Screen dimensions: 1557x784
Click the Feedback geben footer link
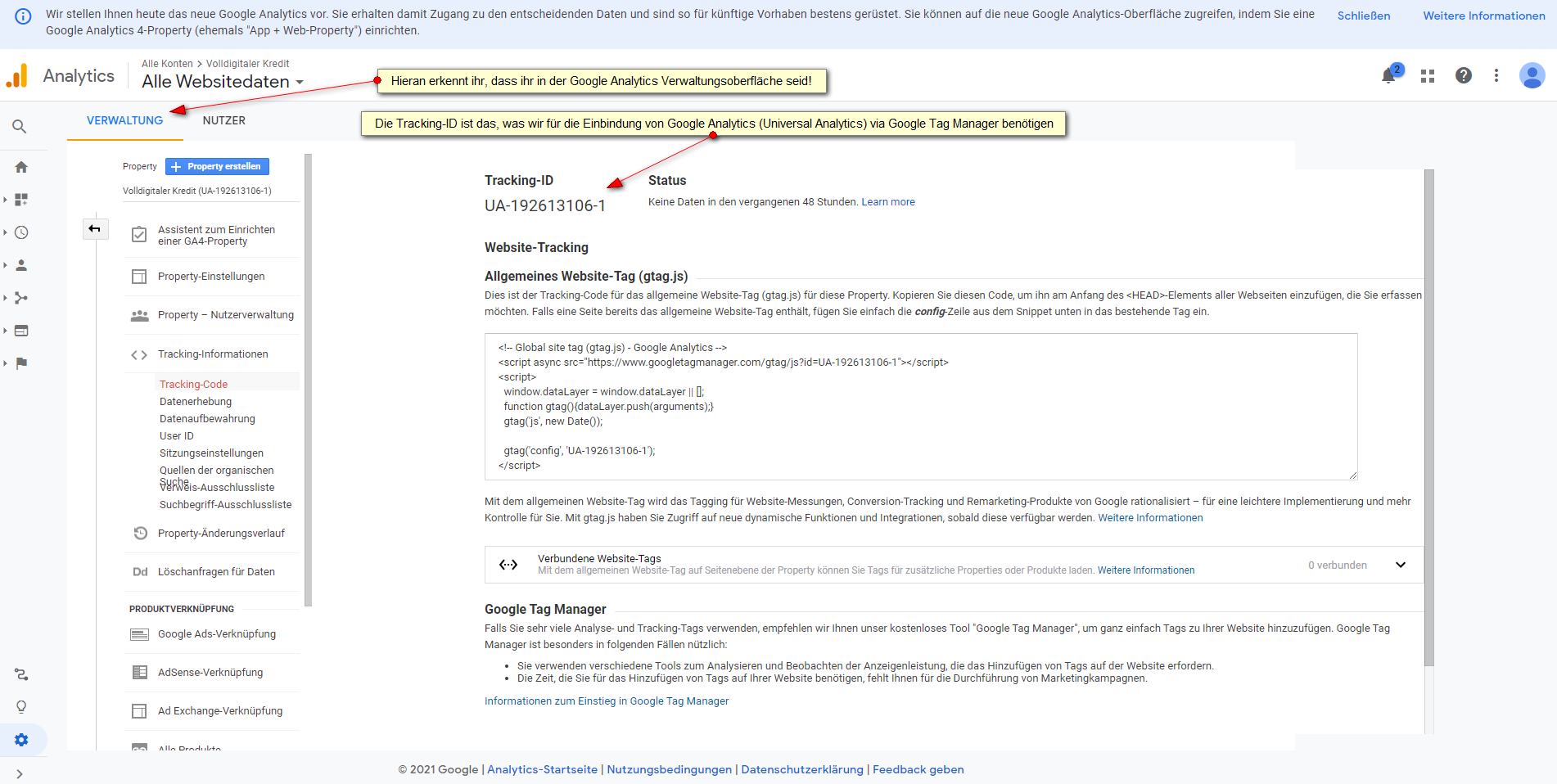[x=918, y=769]
